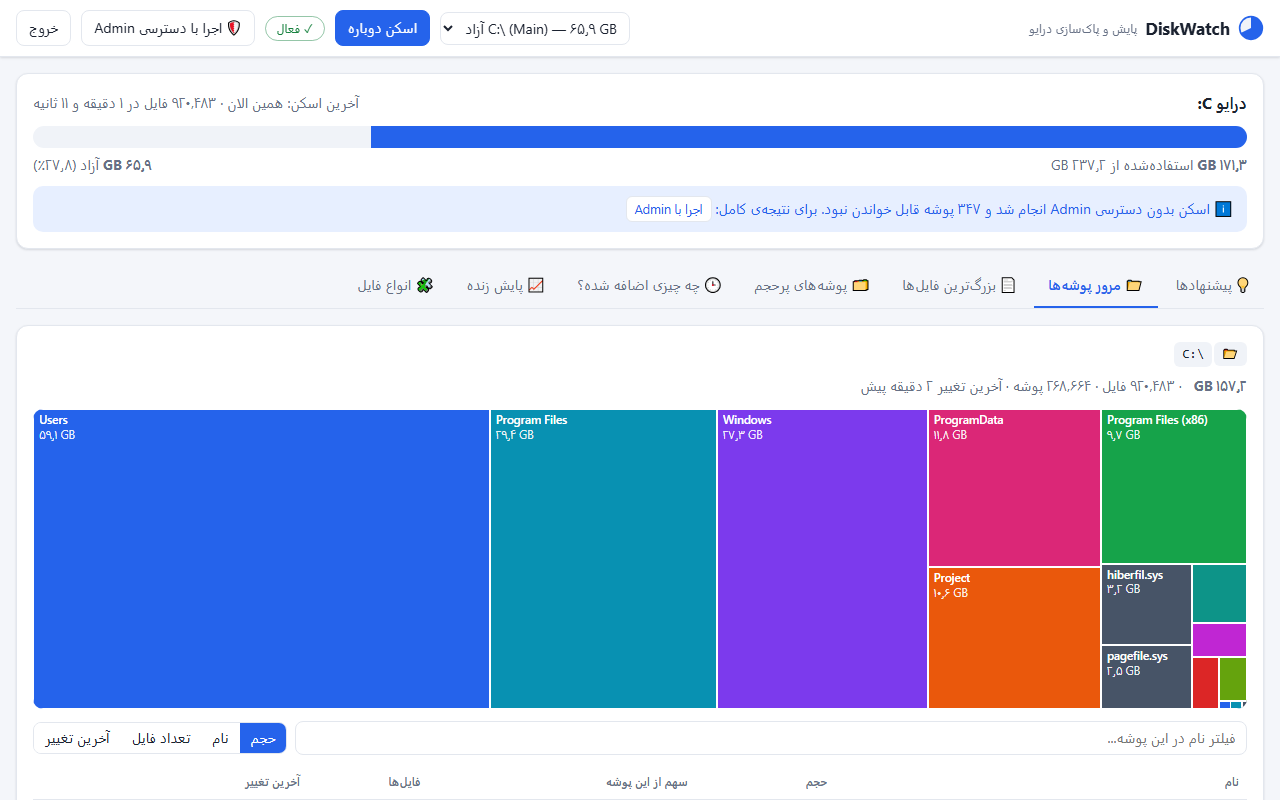Open the drive selector C:\ (Main) dropdown

535,28
